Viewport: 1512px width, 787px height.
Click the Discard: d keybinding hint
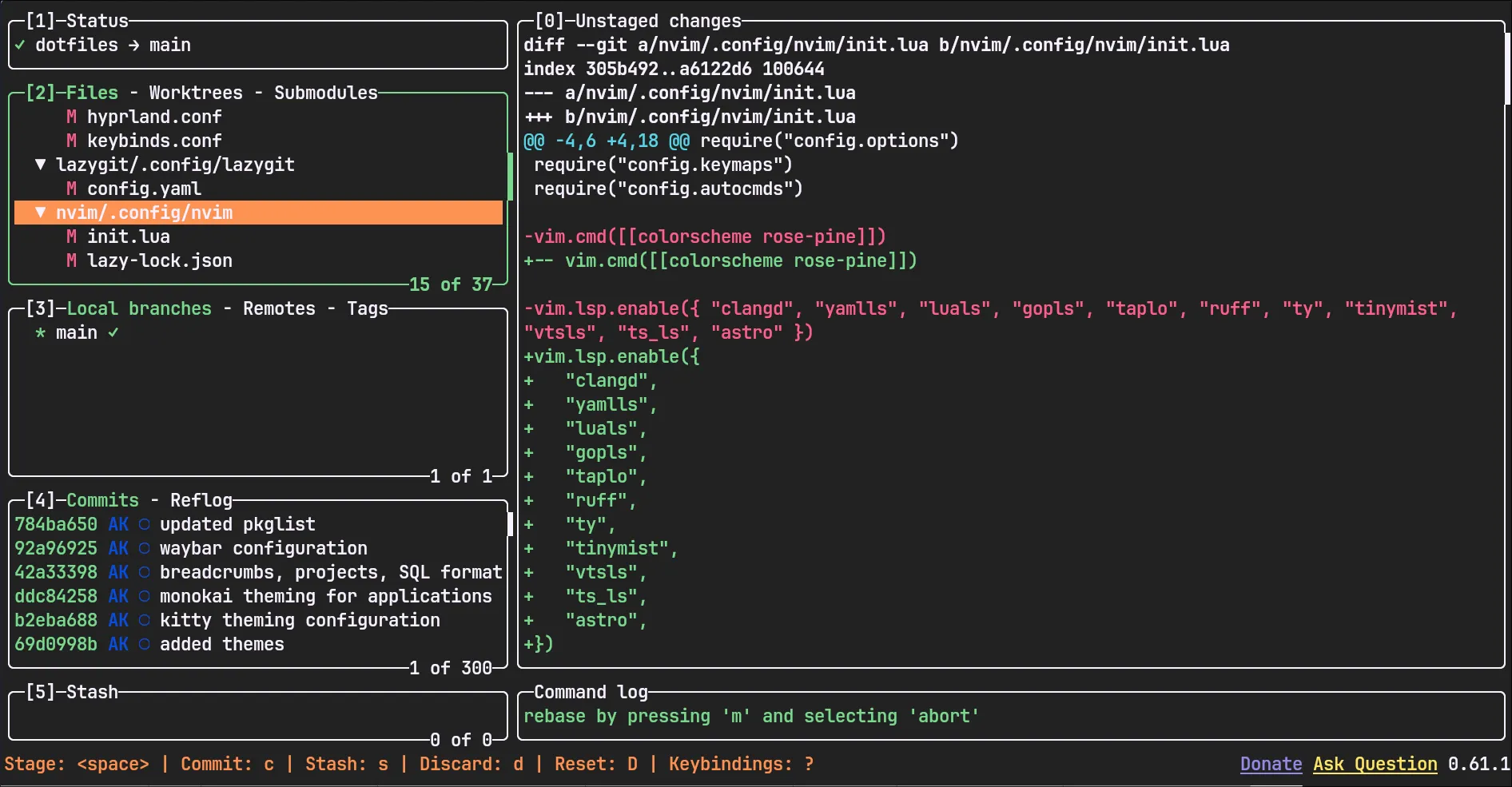pyautogui.click(x=472, y=764)
